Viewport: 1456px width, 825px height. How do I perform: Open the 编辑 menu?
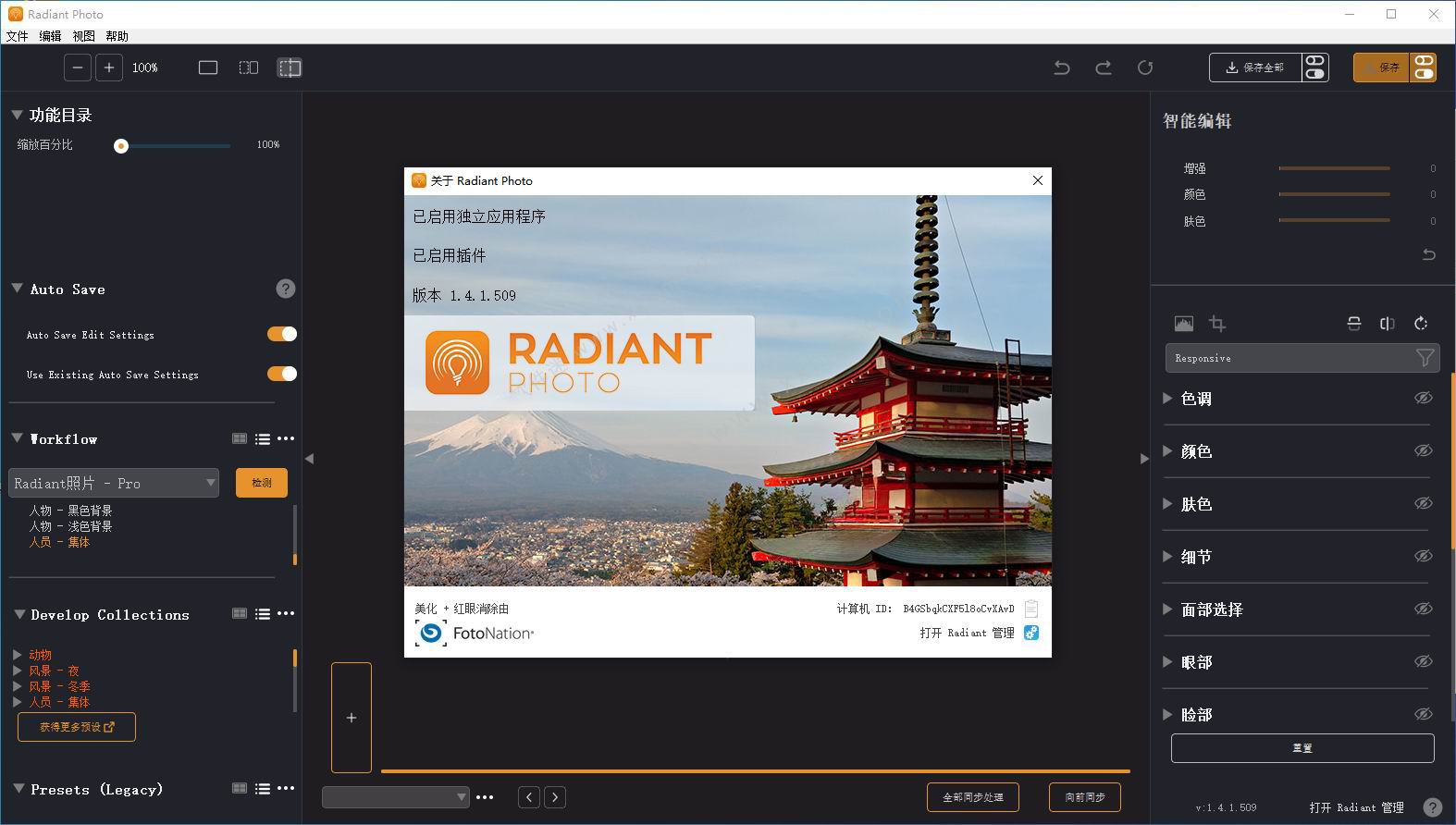[50, 36]
